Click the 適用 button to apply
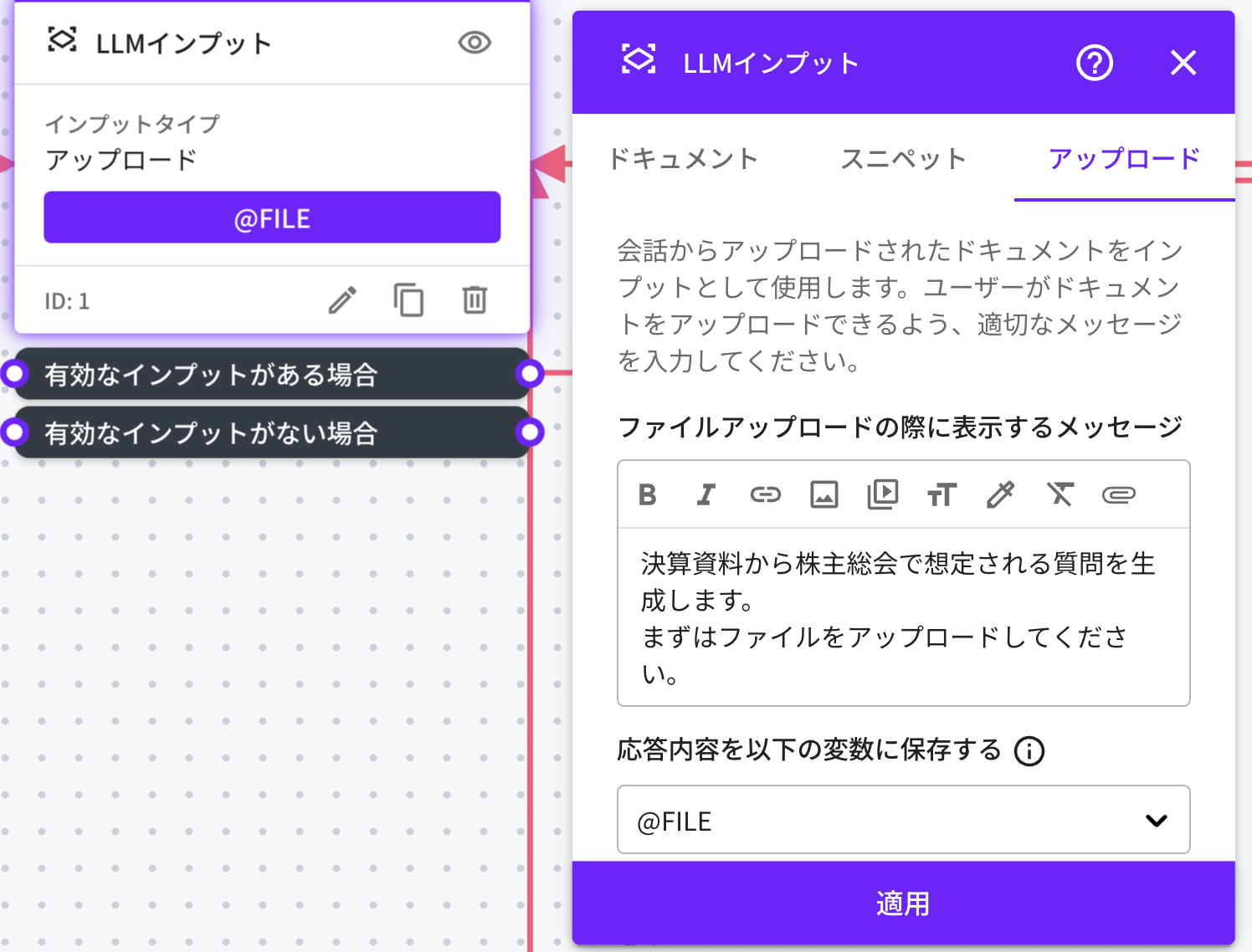Screen dimensions: 1252x952 (x=903, y=903)
